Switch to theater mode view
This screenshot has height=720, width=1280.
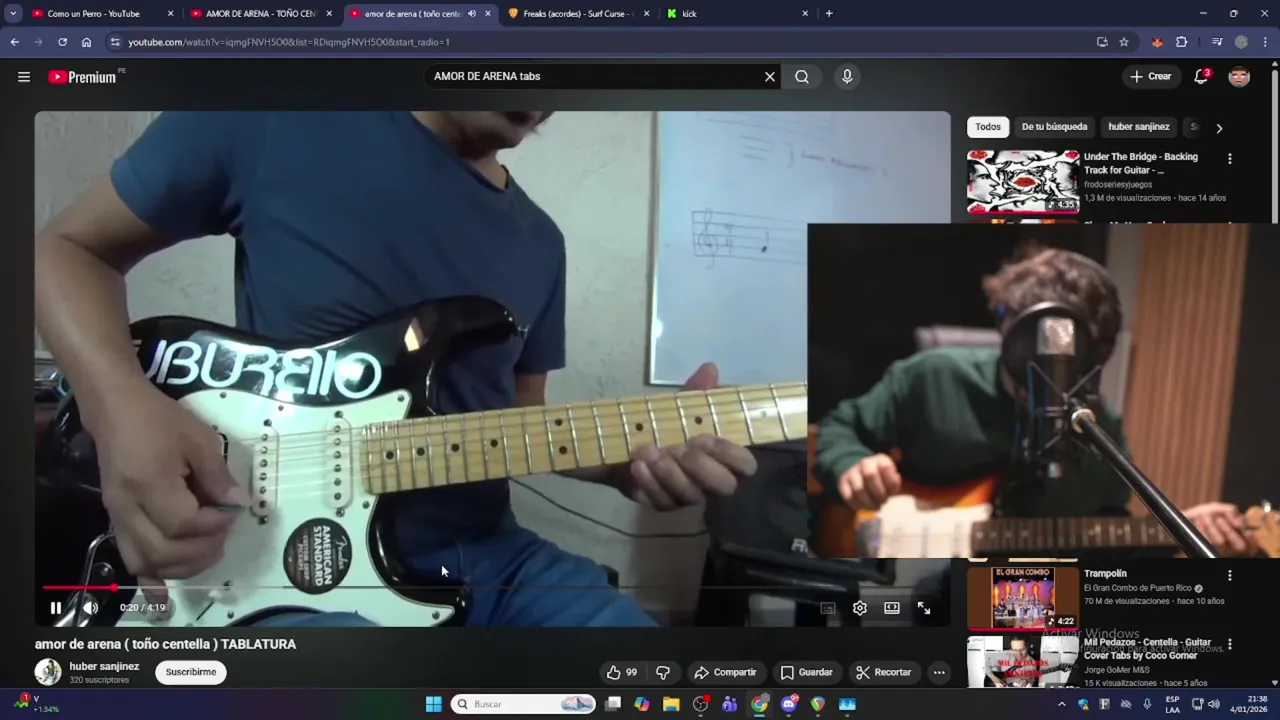892,607
